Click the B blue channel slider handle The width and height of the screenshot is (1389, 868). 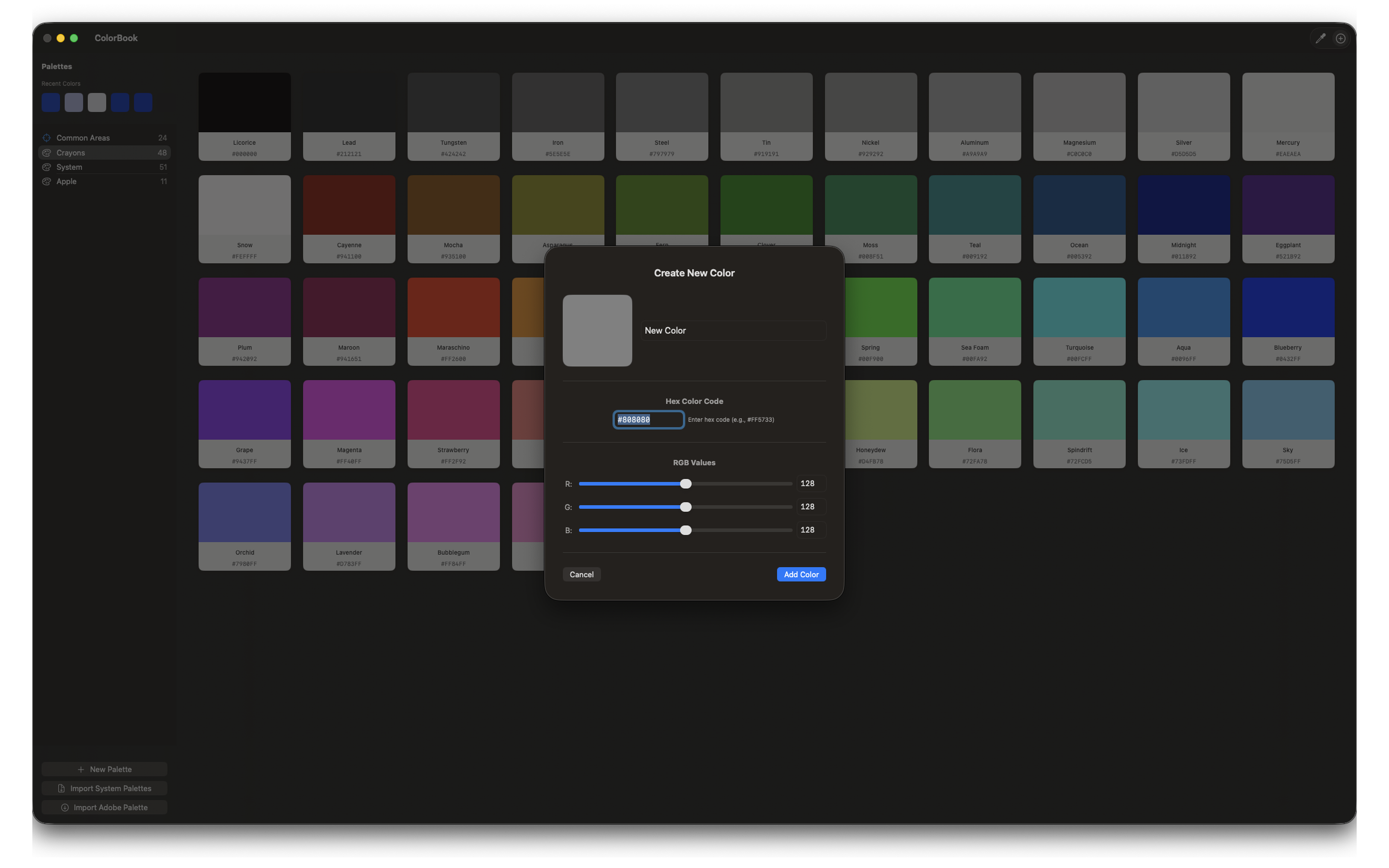(x=685, y=530)
